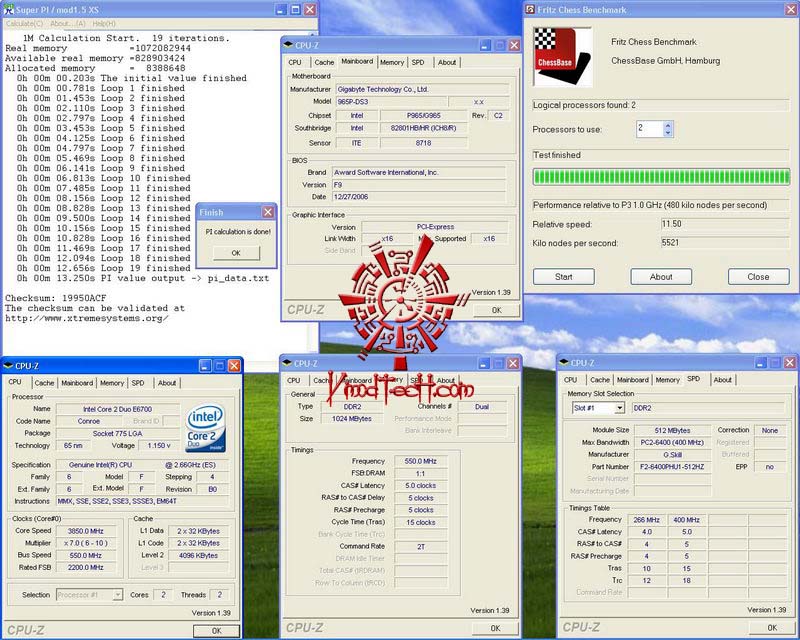The width and height of the screenshot is (800, 640).
Task: Click the Kilo nodes per second 5521 value
Action: tap(725, 243)
